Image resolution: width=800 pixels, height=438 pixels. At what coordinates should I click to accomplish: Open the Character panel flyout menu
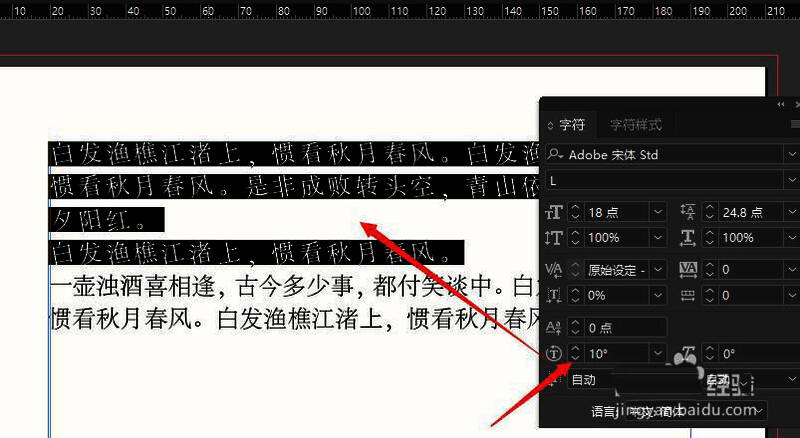[x=795, y=124]
